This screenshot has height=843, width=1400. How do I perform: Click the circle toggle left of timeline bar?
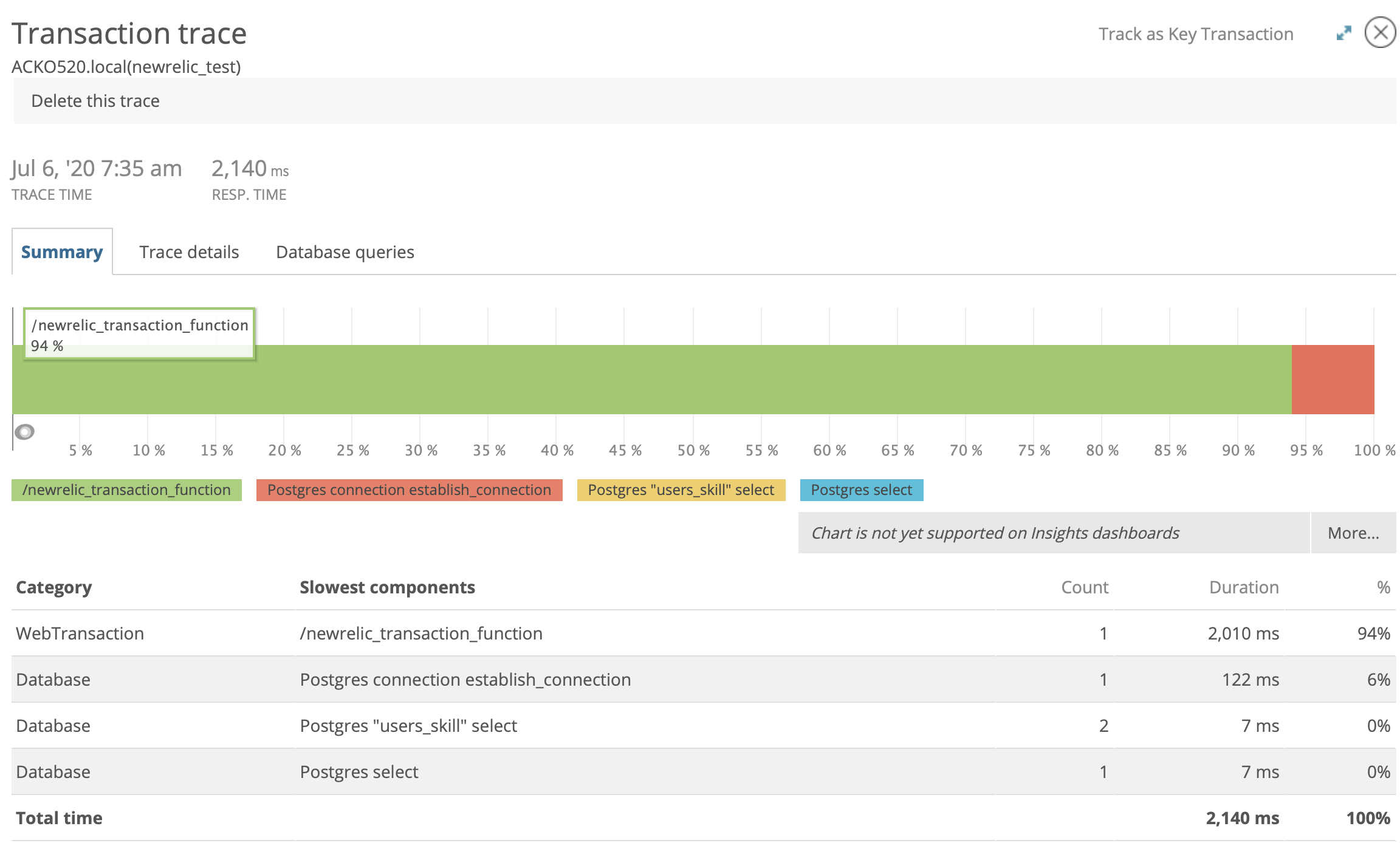pyautogui.click(x=24, y=432)
